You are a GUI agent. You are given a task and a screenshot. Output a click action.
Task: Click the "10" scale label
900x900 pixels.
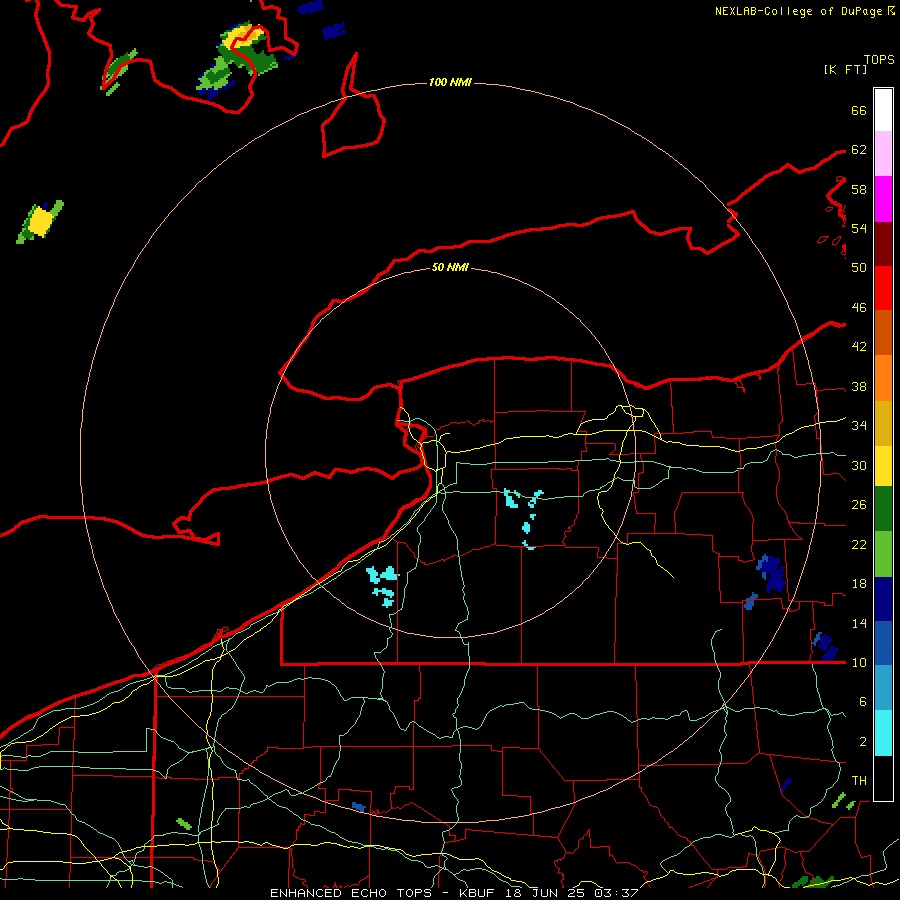pyautogui.click(x=859, y=663)
